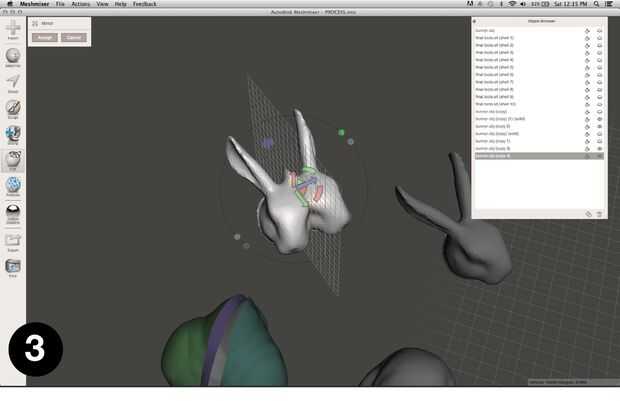Open the Import tool in left toolbar

[x=13, y=30]
